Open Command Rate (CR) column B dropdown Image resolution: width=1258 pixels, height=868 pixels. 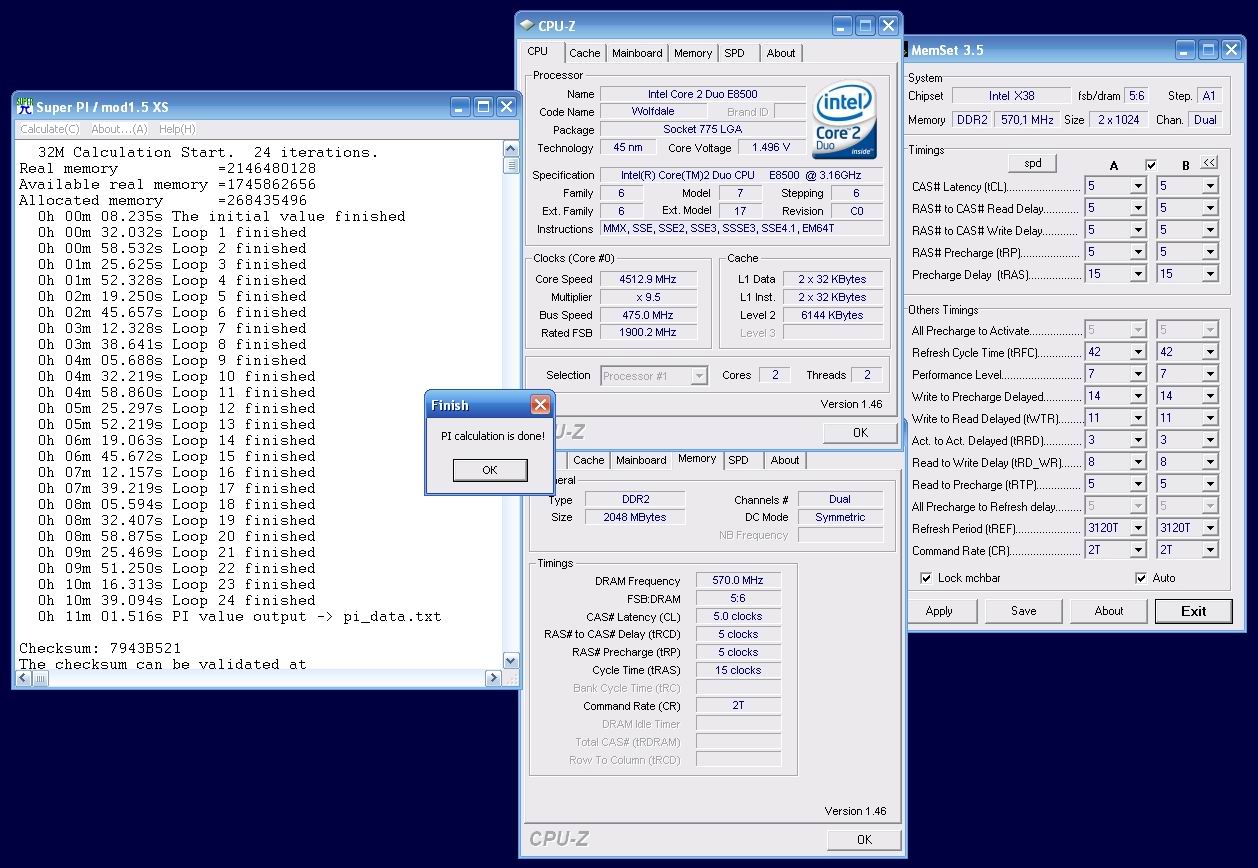coord(1210,550)
